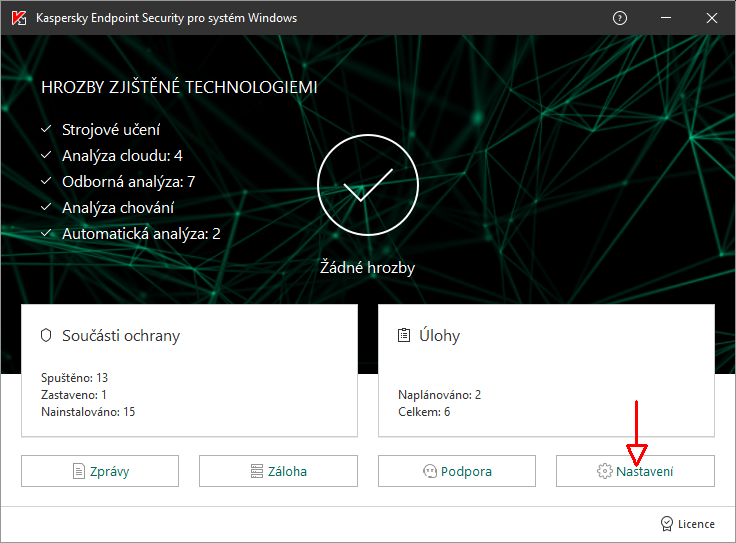Open the Podpora support button
This screenshot has width=736, height=543.
coord(457,471)
